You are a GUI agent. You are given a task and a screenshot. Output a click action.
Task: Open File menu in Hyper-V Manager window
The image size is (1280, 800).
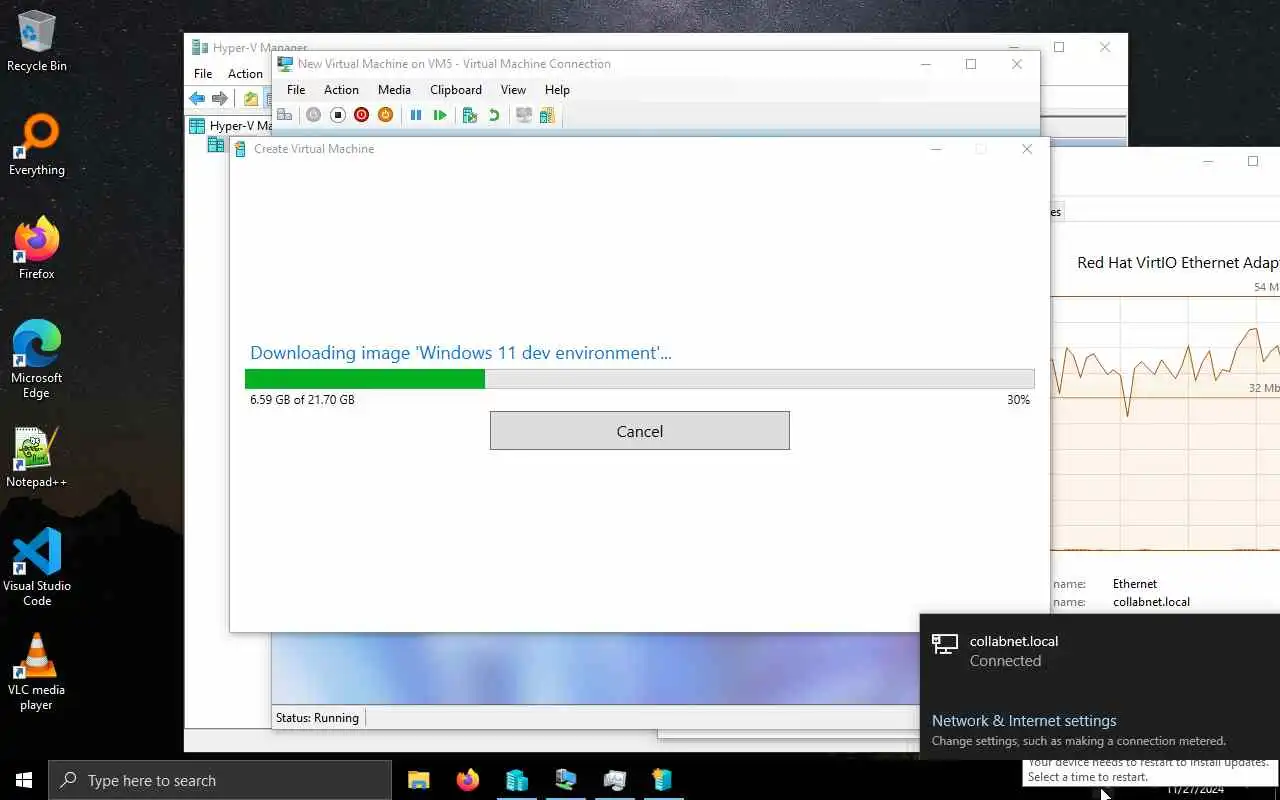coord(203,73)
